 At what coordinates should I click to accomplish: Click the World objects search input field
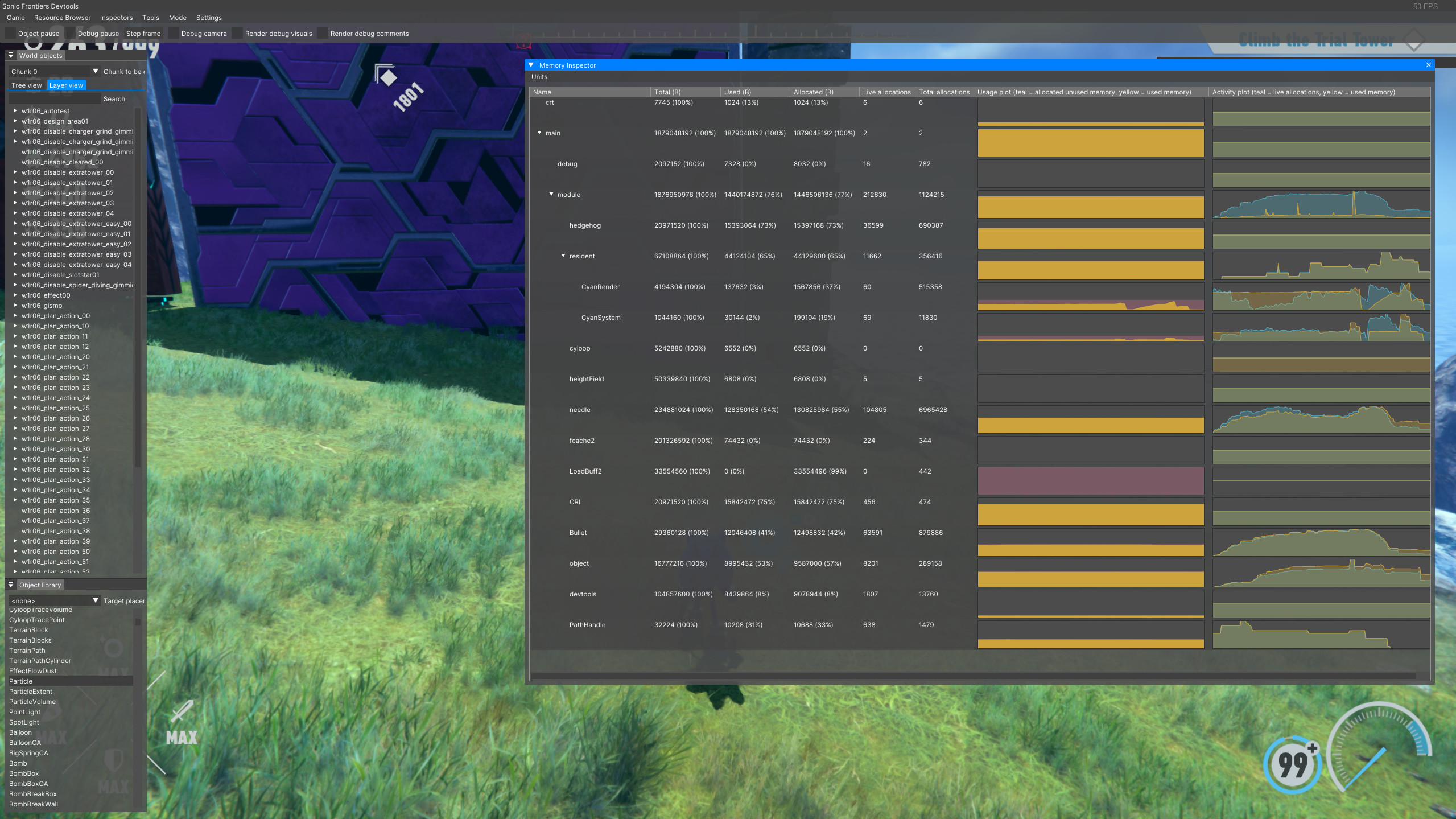tap(54, 98)
